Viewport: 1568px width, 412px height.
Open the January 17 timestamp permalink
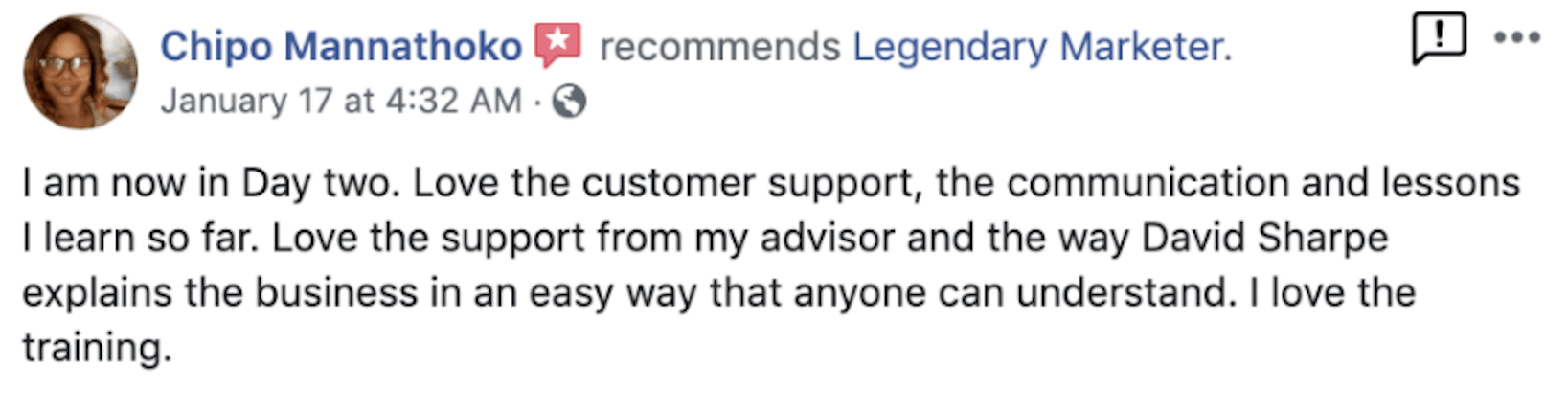tap(341, 101)
